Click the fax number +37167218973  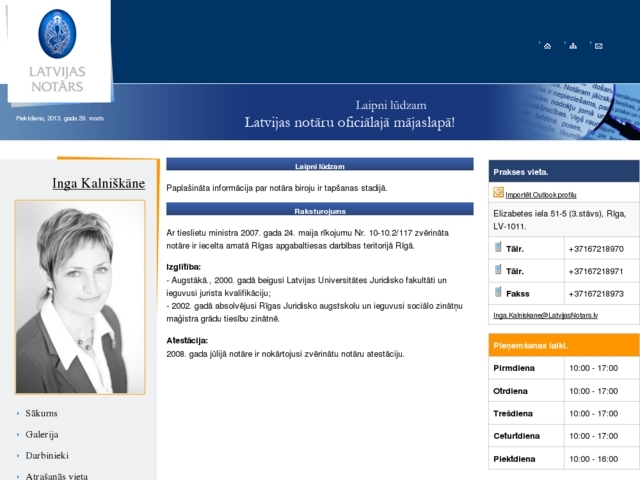click(x=596, y=294)
